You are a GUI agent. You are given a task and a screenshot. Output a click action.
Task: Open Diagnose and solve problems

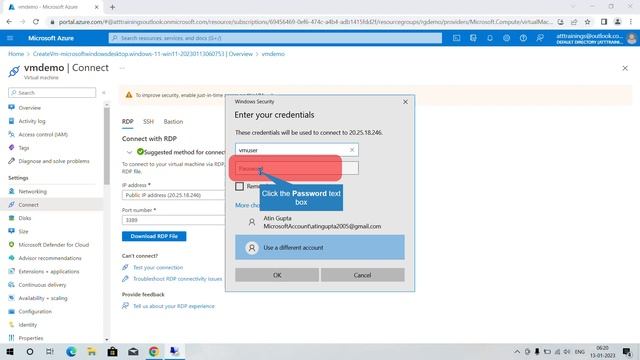click(x=53, y=161)
